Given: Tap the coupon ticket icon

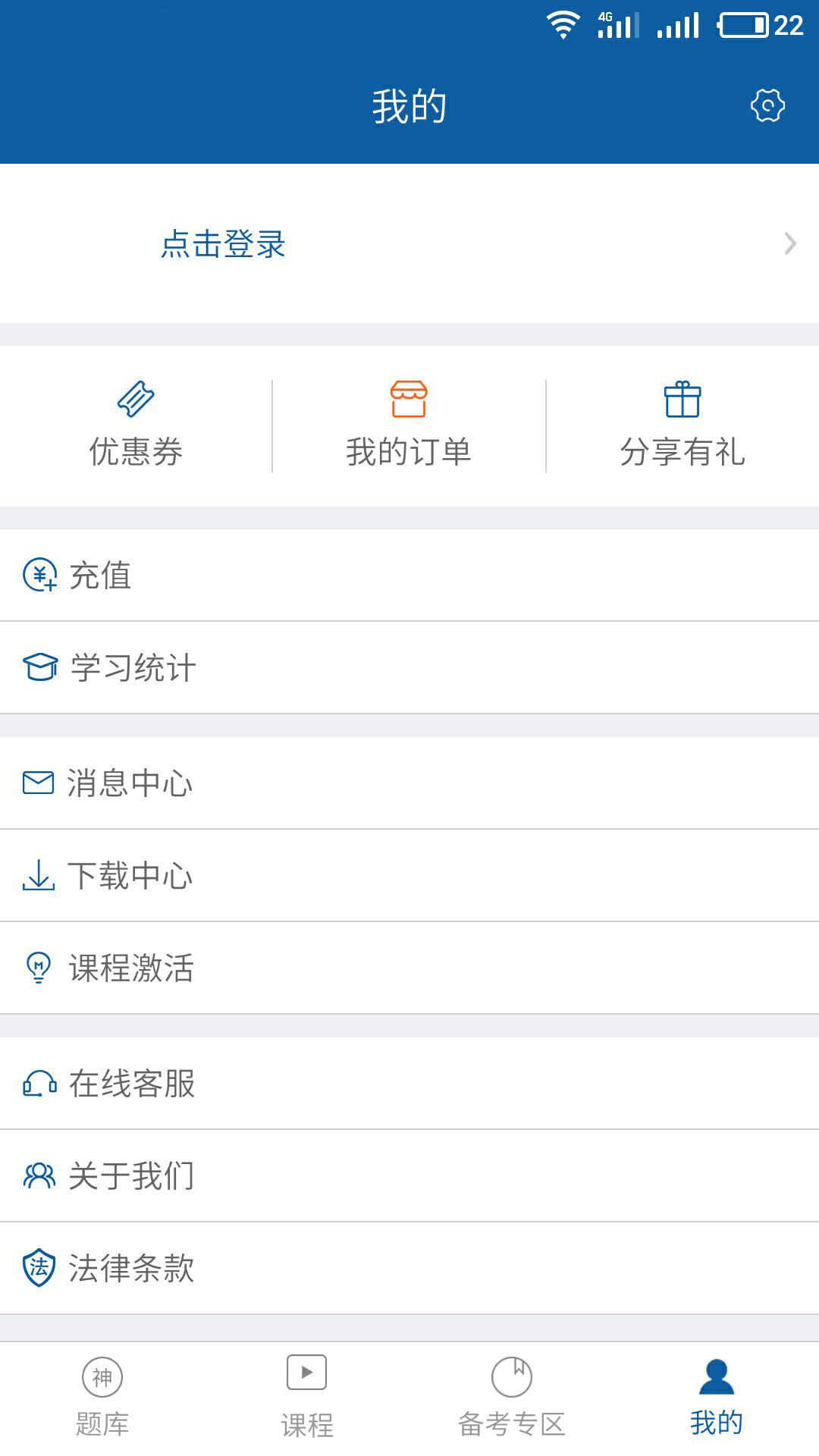Looking at the screenshot, I should point(136,399).
